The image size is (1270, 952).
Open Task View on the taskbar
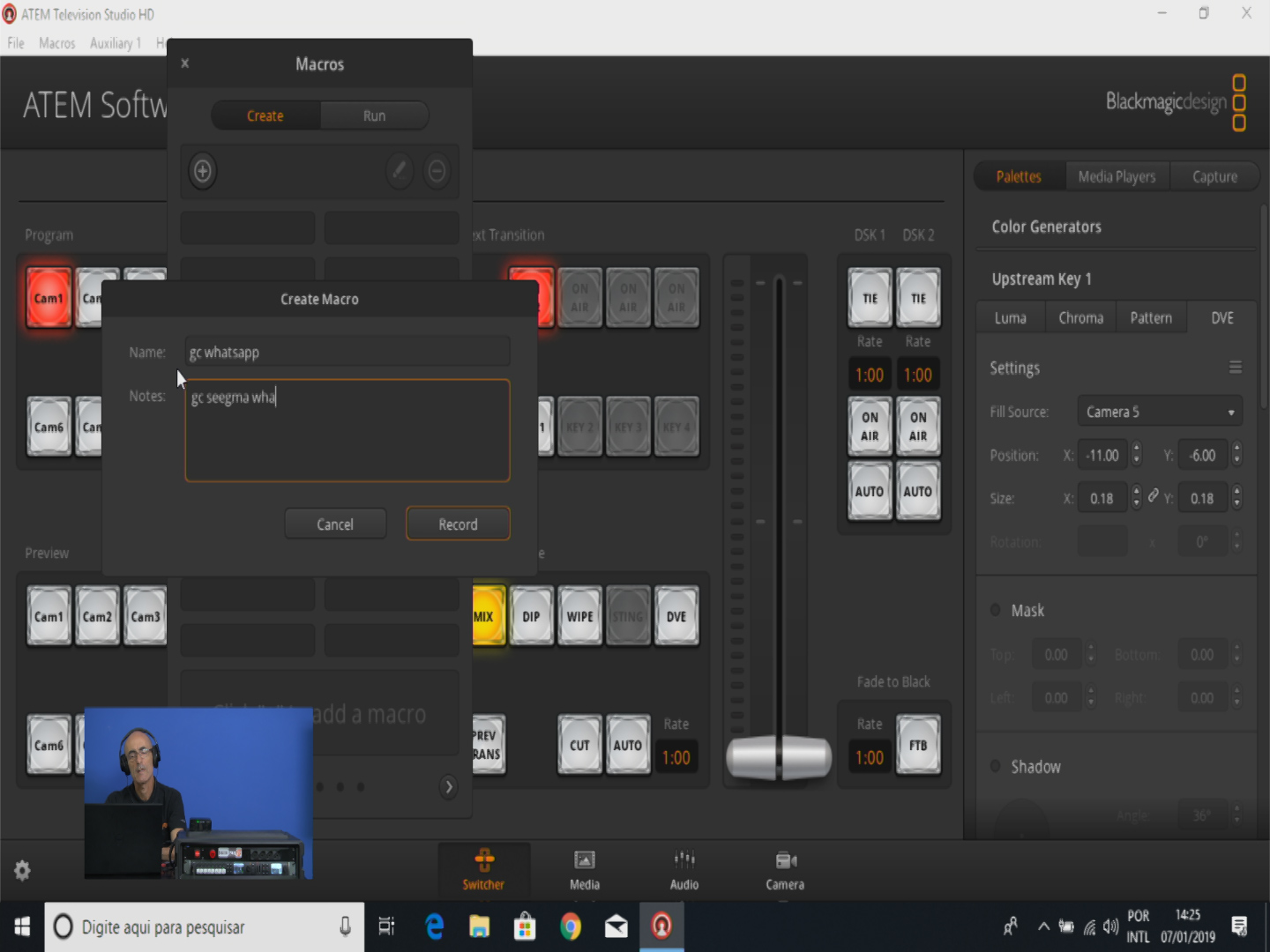click(x=387, y=926)
